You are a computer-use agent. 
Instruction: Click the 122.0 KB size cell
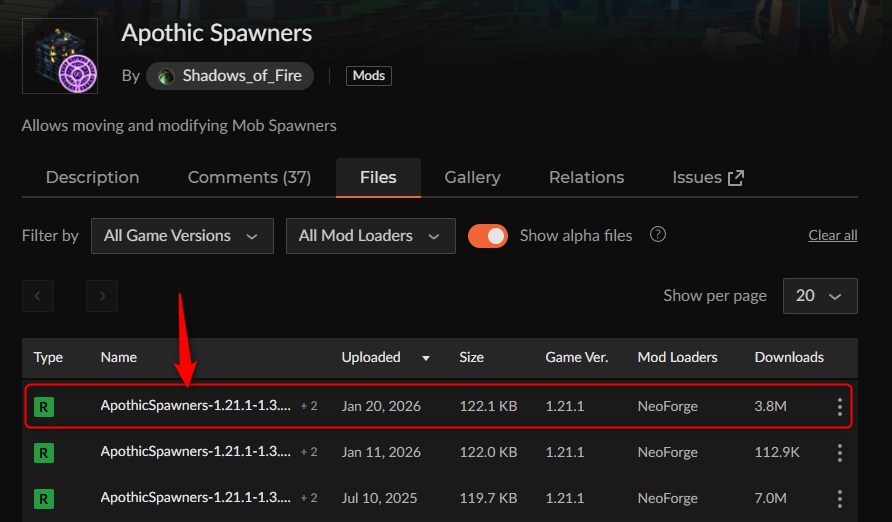coord(488,452)
